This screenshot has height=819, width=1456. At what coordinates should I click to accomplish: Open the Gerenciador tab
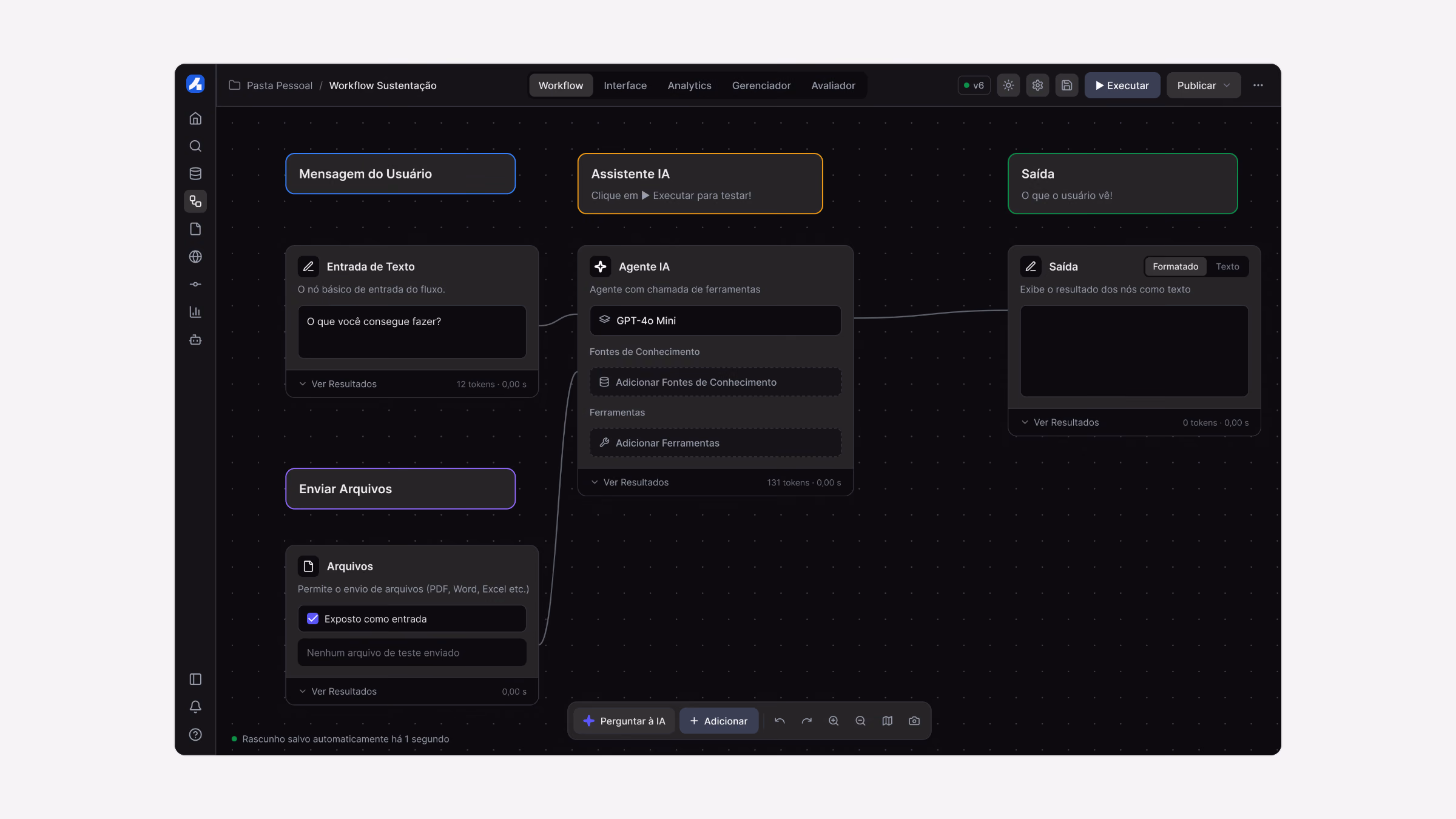[761, 86]
